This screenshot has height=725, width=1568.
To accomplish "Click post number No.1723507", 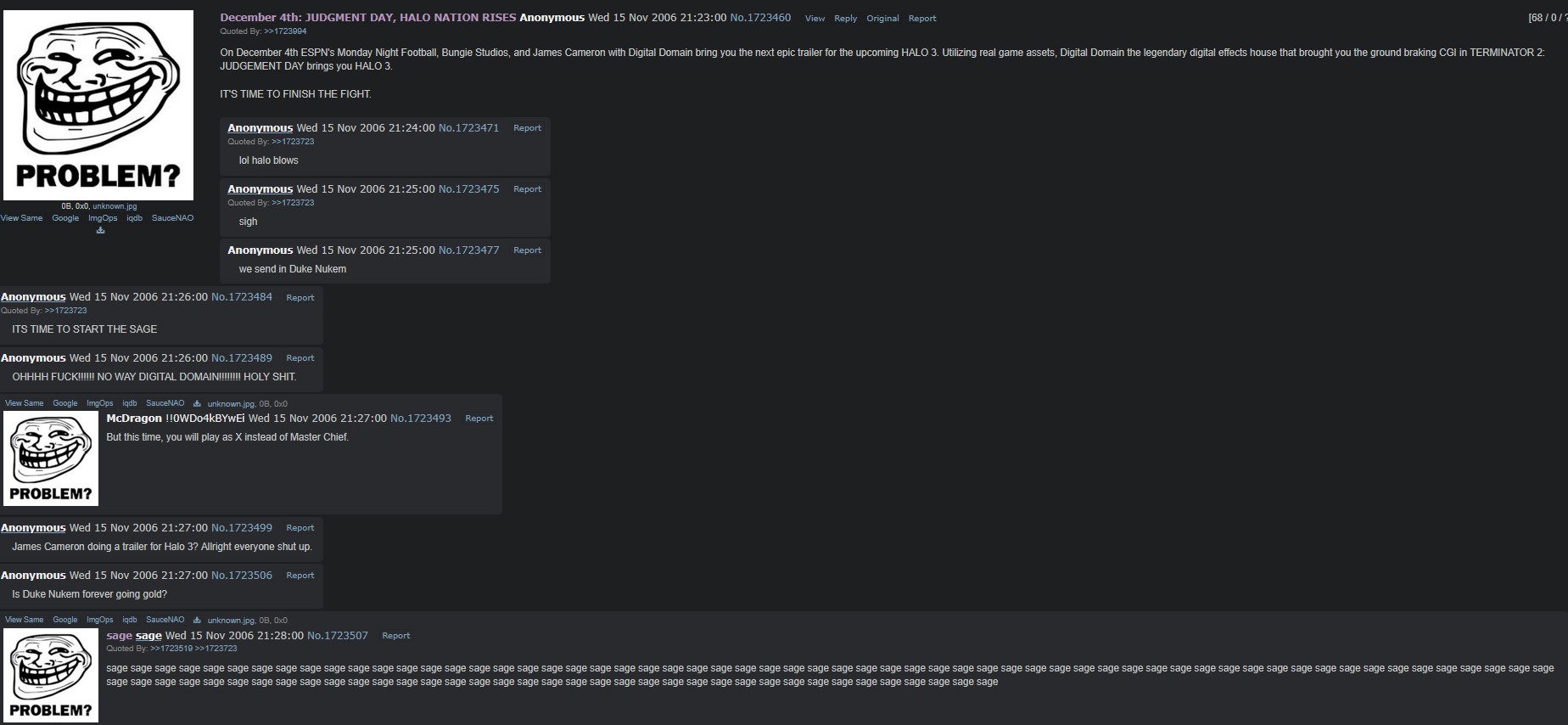I will pos(338,636).
